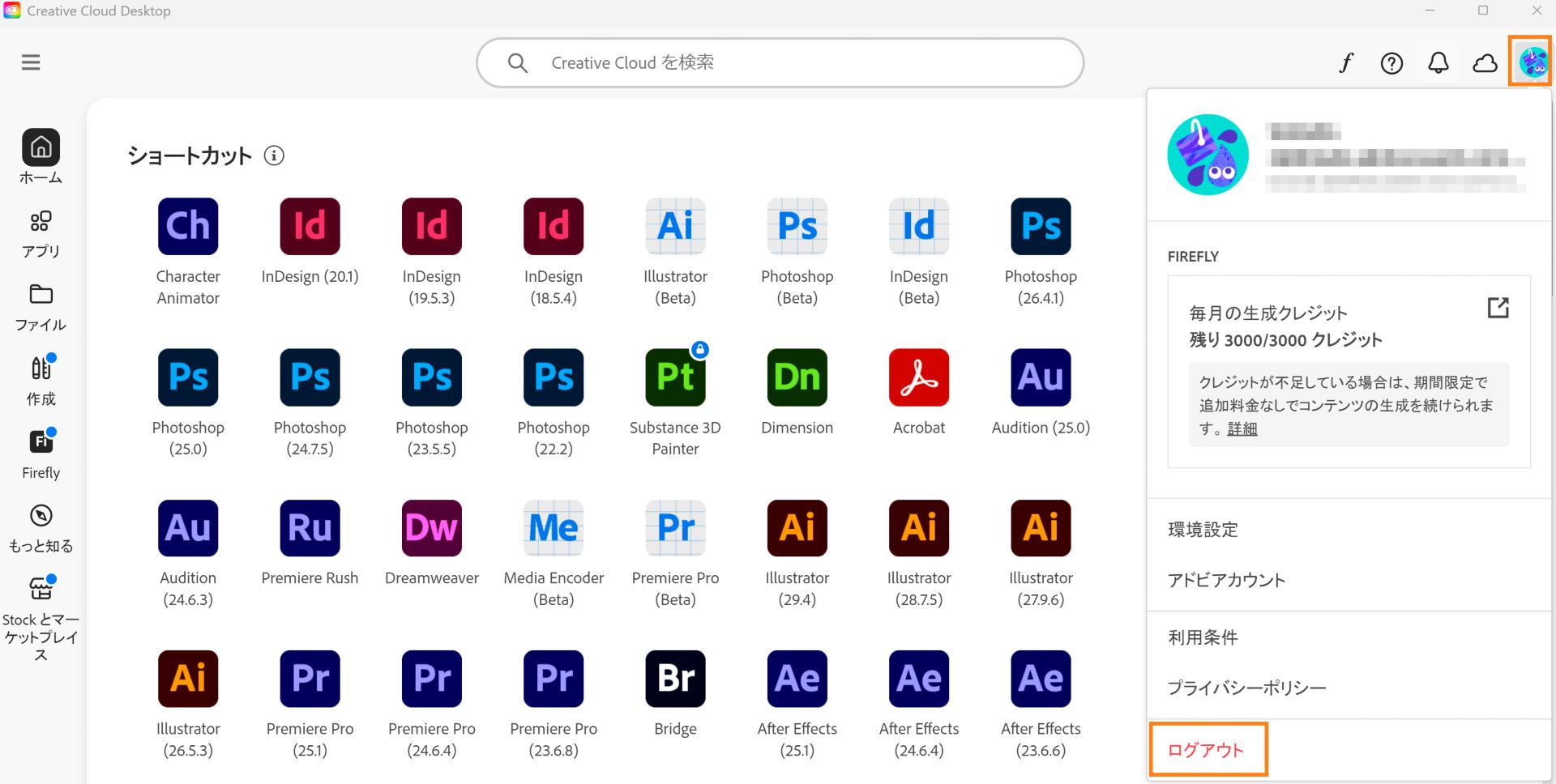Launch After Effects (25.1)
The height and width of the screenshot is (784, 1556).
pyautogui.click(x=797, y=679)
